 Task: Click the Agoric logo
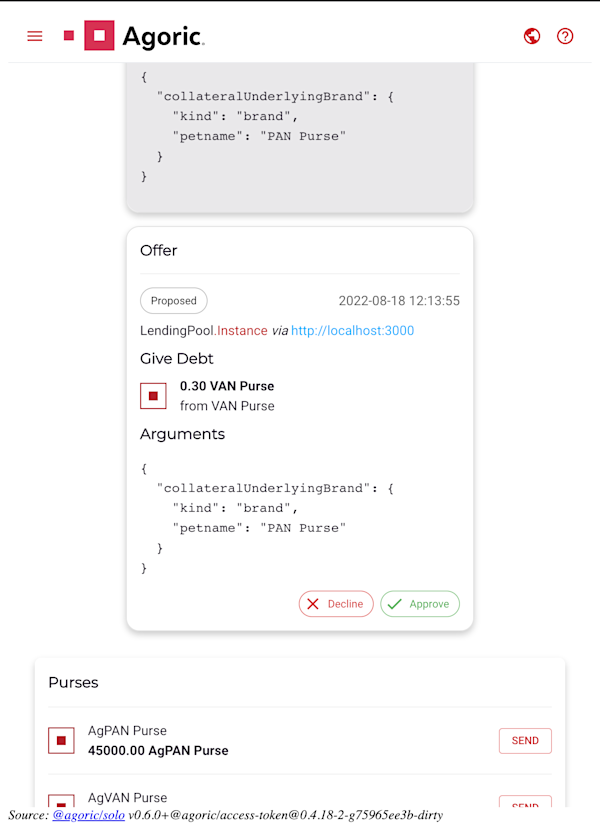click(x=144, y=35)
